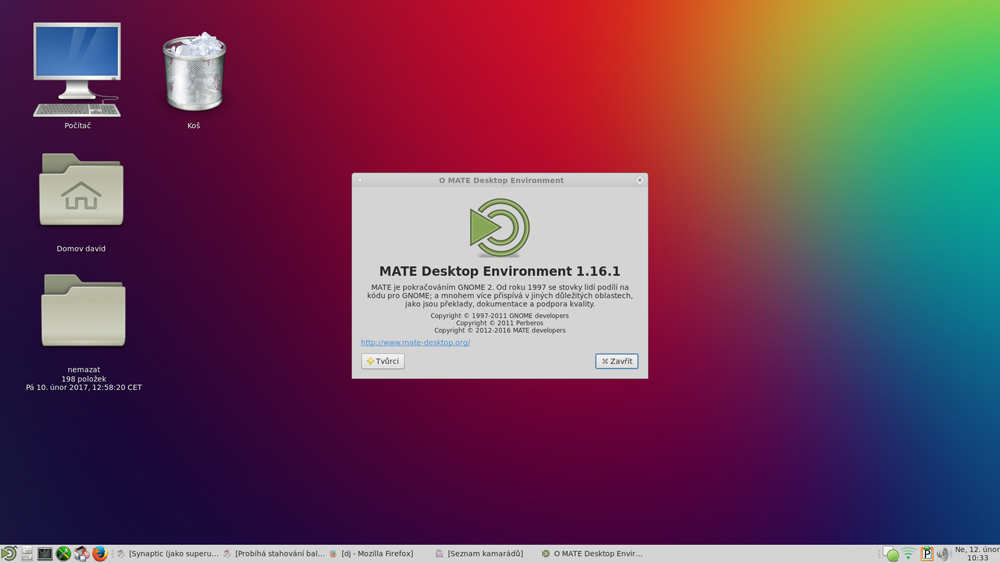Select the nemazat folder on desktop
This screenshot has height=563, width=1000.
(x=83, y=311)
